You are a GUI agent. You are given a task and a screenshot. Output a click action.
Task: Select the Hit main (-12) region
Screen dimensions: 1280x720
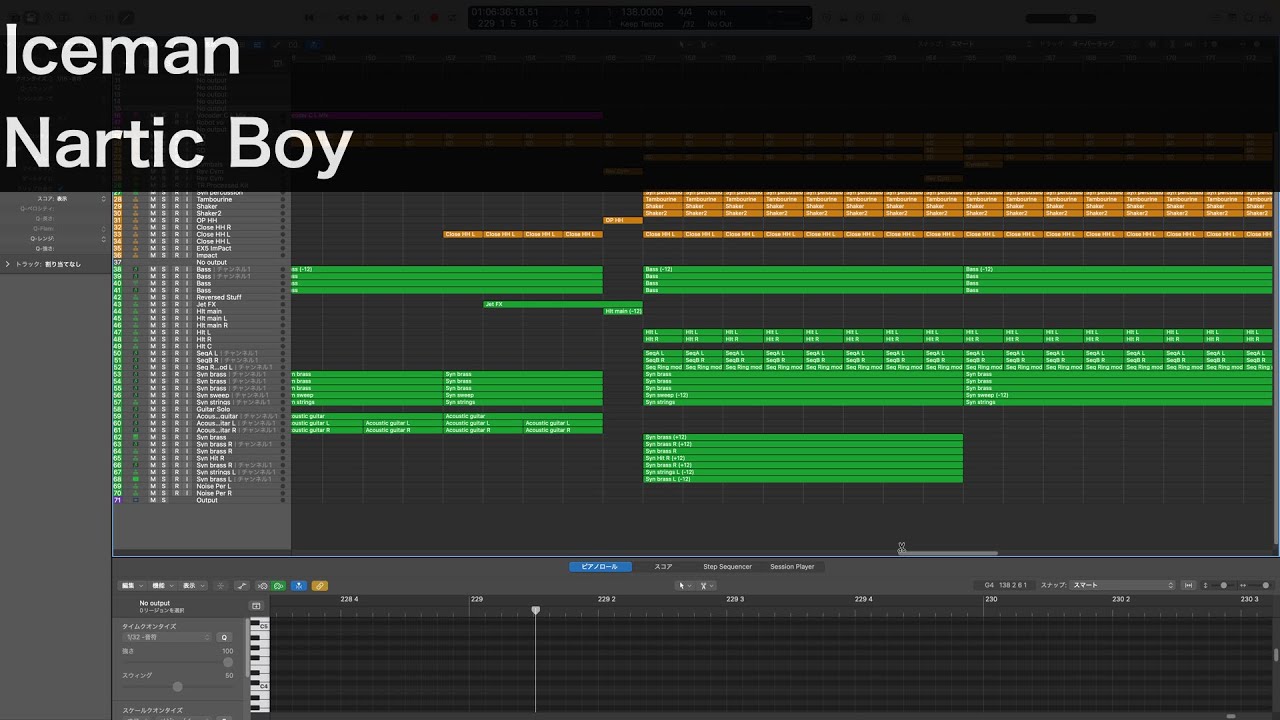[x=622, y=311]
